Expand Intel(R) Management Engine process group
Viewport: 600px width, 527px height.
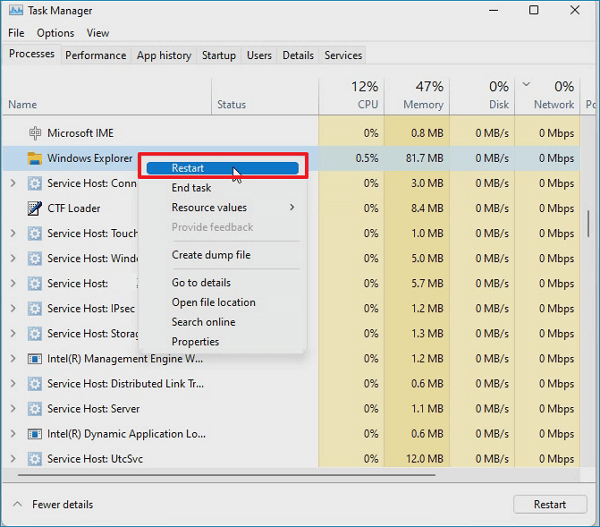click(x=13, y=359)
